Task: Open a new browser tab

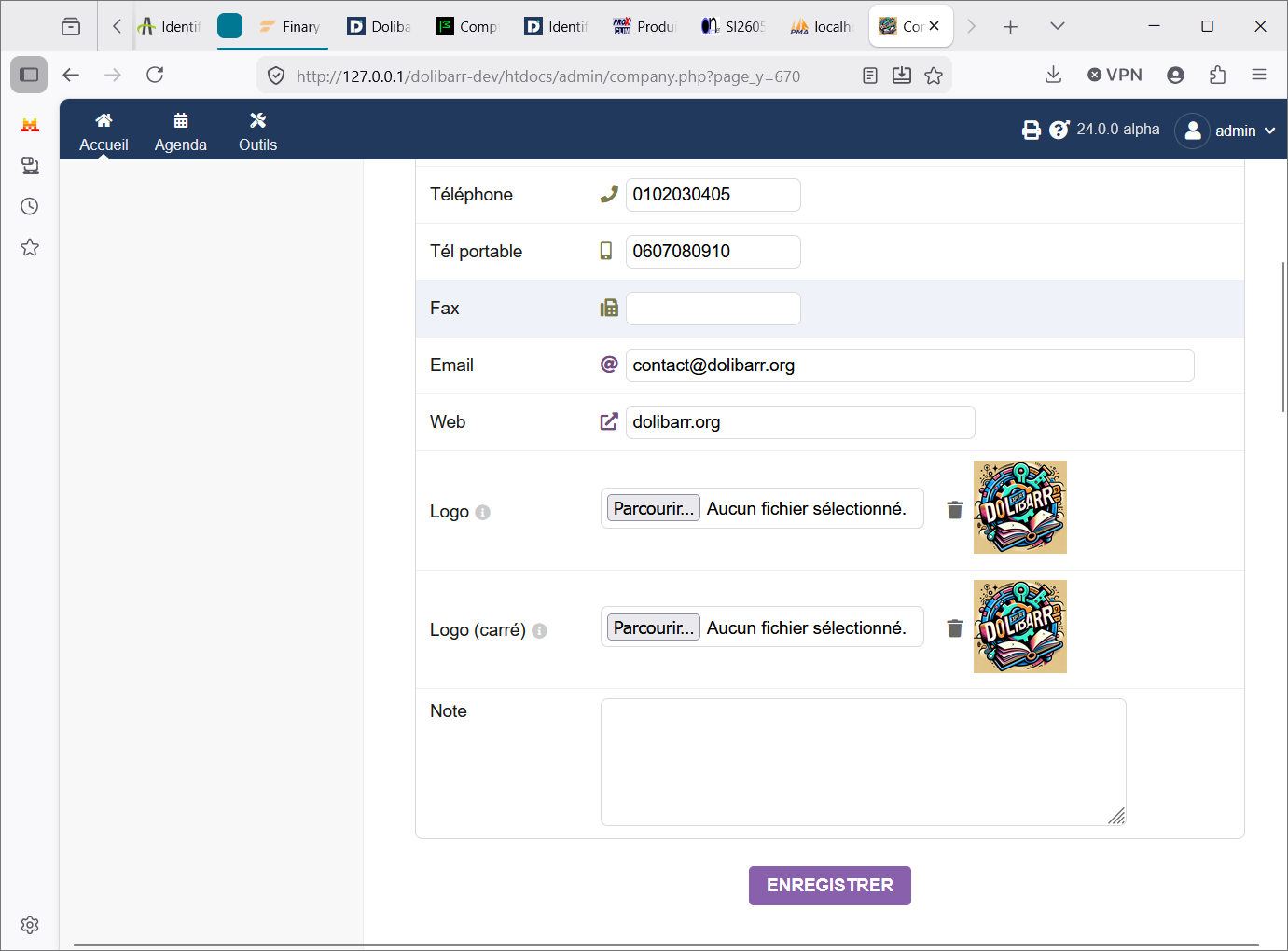Action: point(1011,26)
